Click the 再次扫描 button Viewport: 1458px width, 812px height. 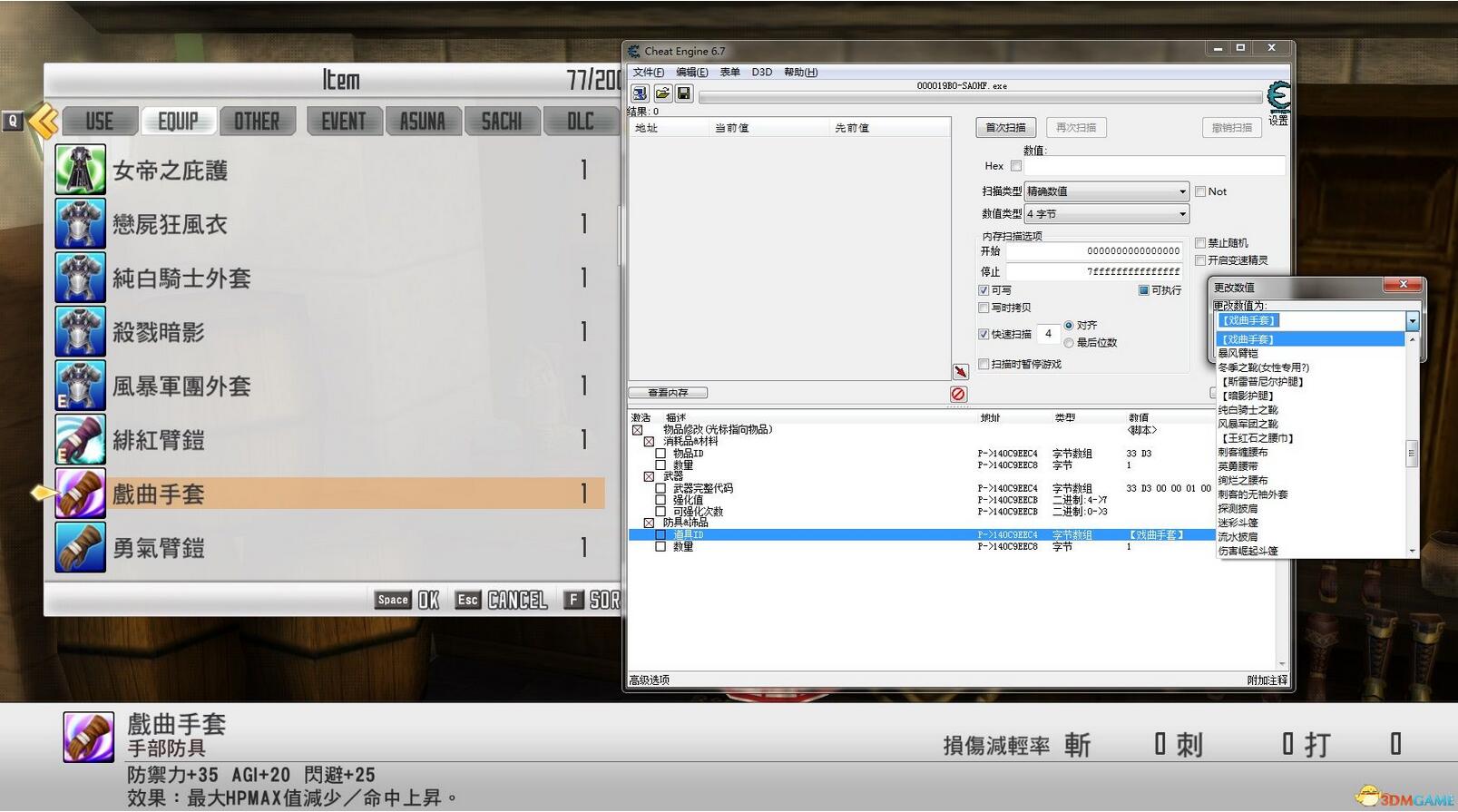coord(1076,128)
